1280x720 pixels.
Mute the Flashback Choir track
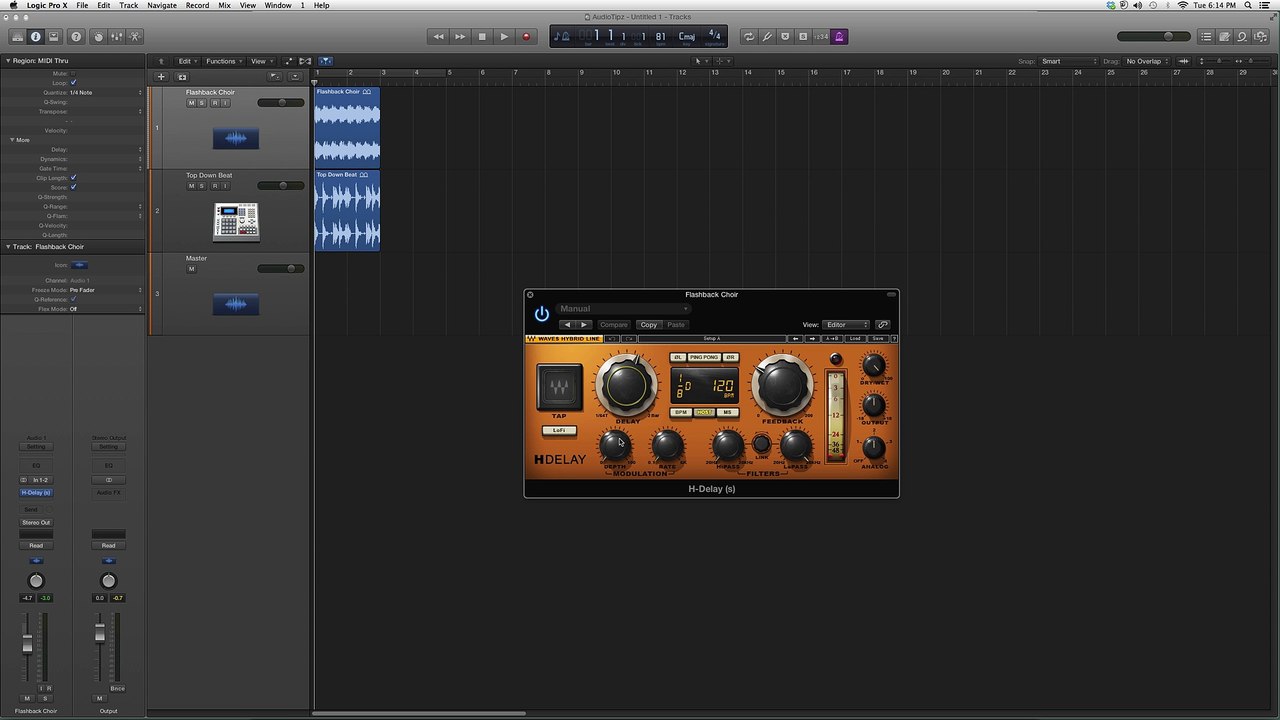click(x=191, y=103)
